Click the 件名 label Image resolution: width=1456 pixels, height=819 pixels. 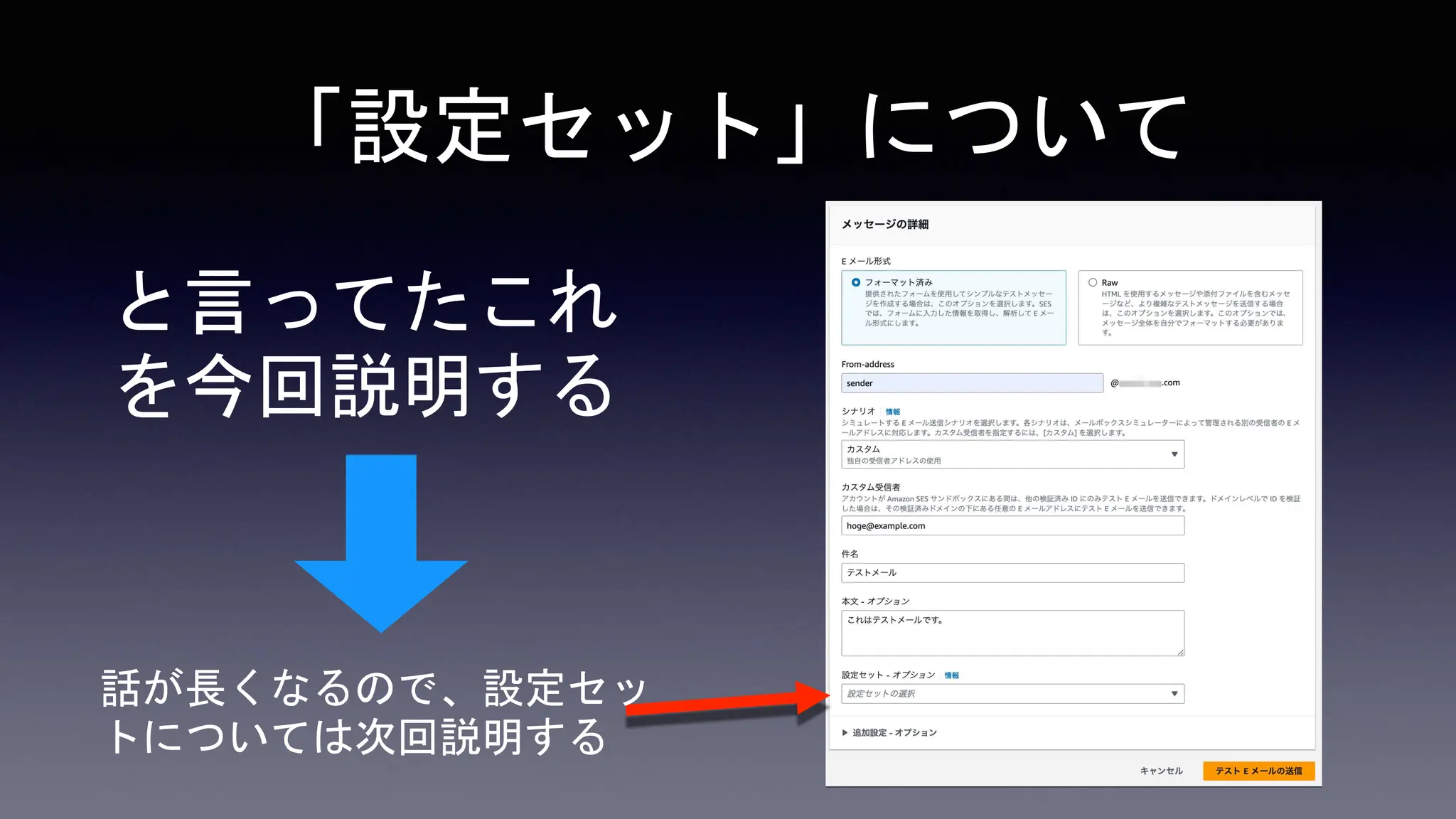click(x=850, y=554)
